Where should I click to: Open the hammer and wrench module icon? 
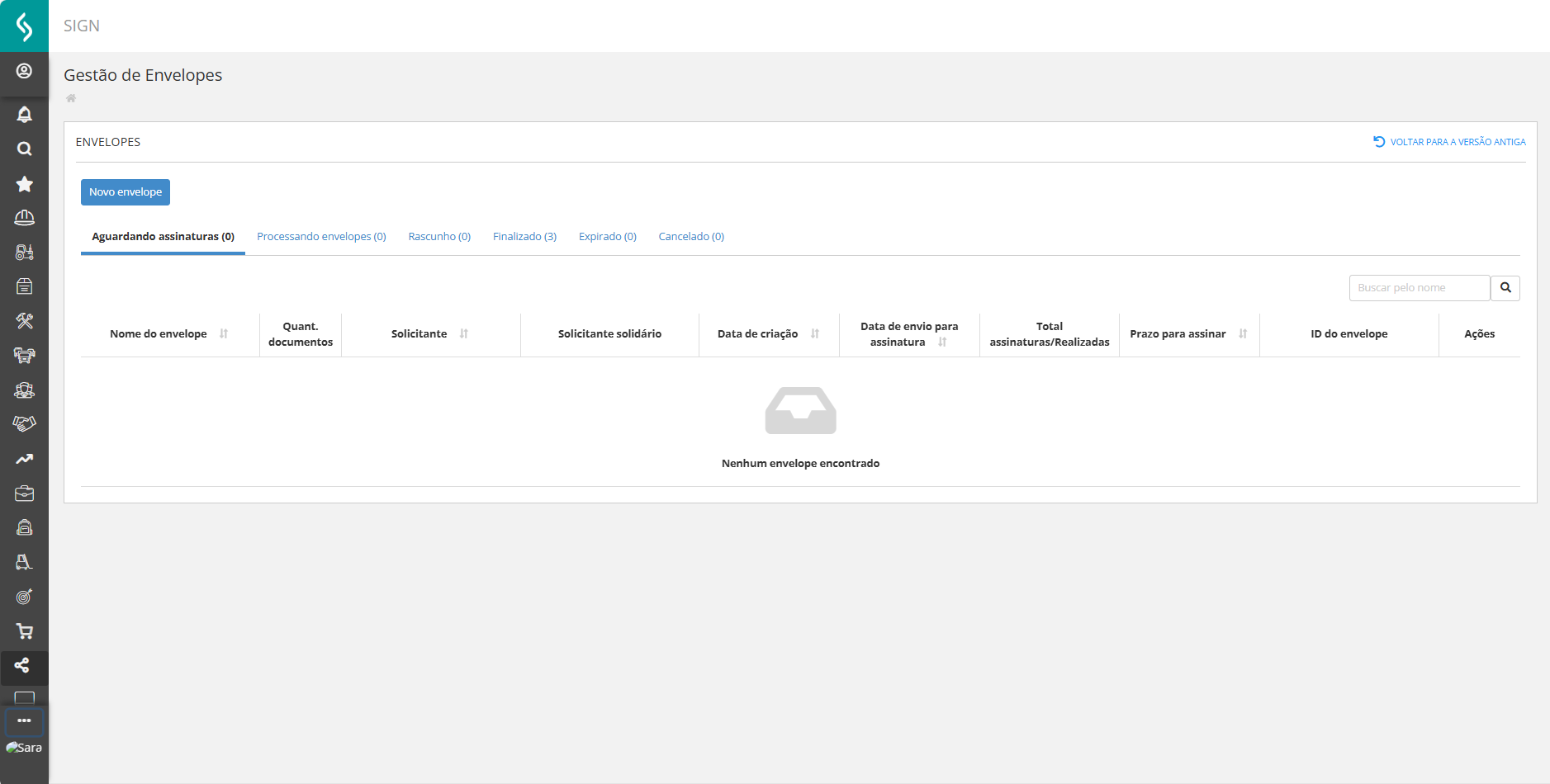[x=24, y=321]
